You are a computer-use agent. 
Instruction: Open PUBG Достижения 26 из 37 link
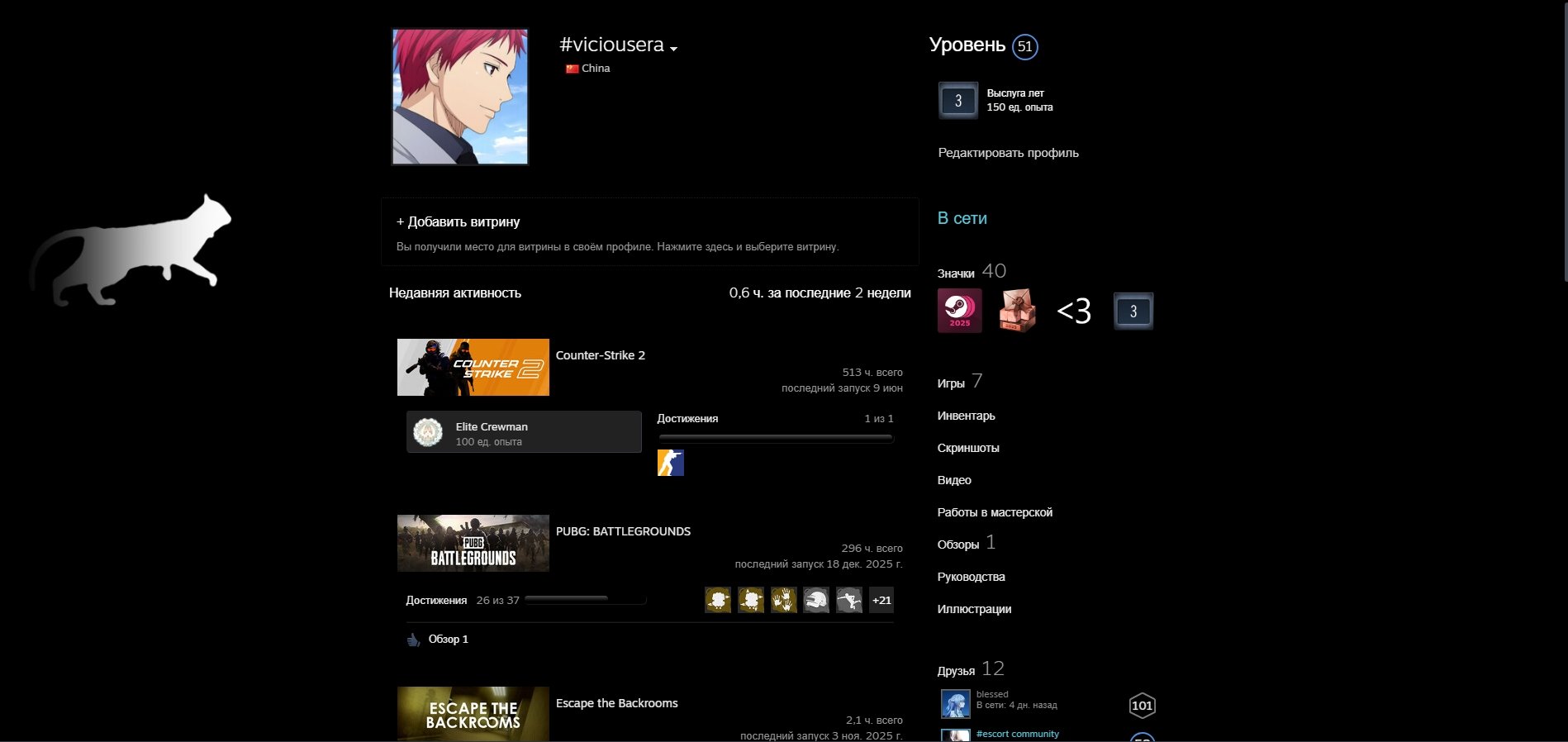point(463,601)
